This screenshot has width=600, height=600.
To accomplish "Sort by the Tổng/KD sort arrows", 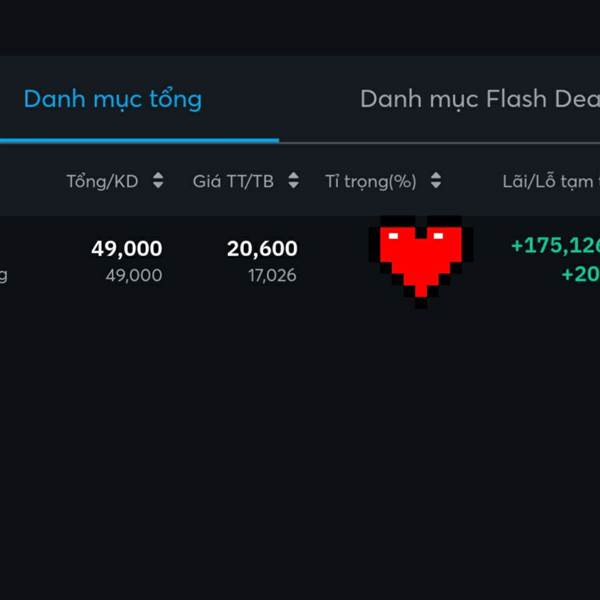I will (158, 181).
